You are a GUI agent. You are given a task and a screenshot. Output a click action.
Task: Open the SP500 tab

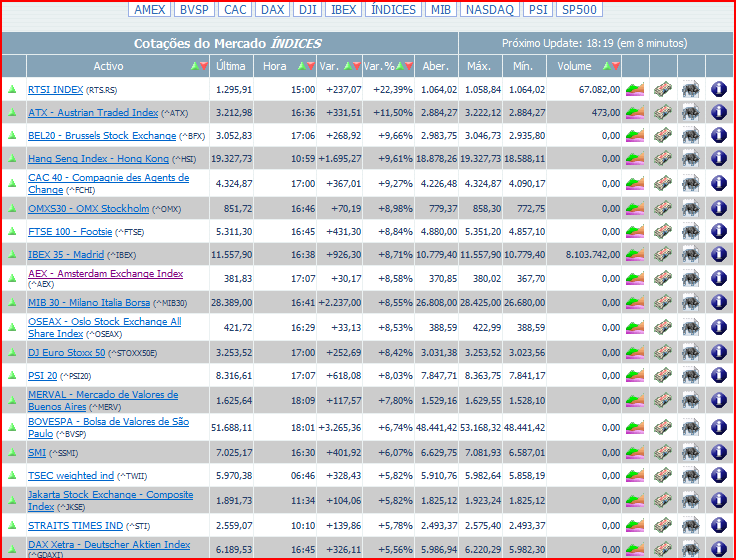pos(582,9)
